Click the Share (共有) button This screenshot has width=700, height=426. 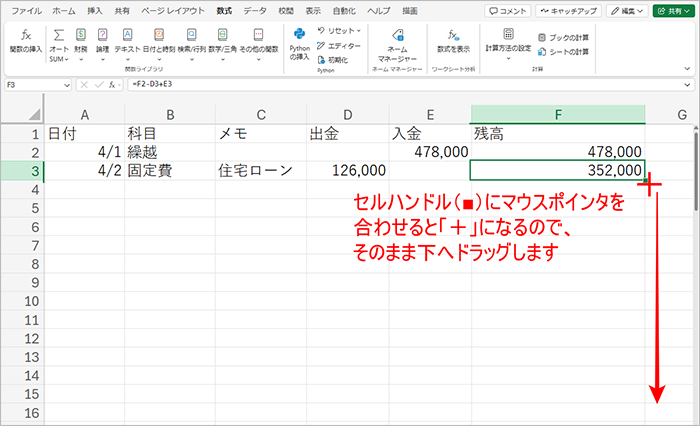(674, 10)
